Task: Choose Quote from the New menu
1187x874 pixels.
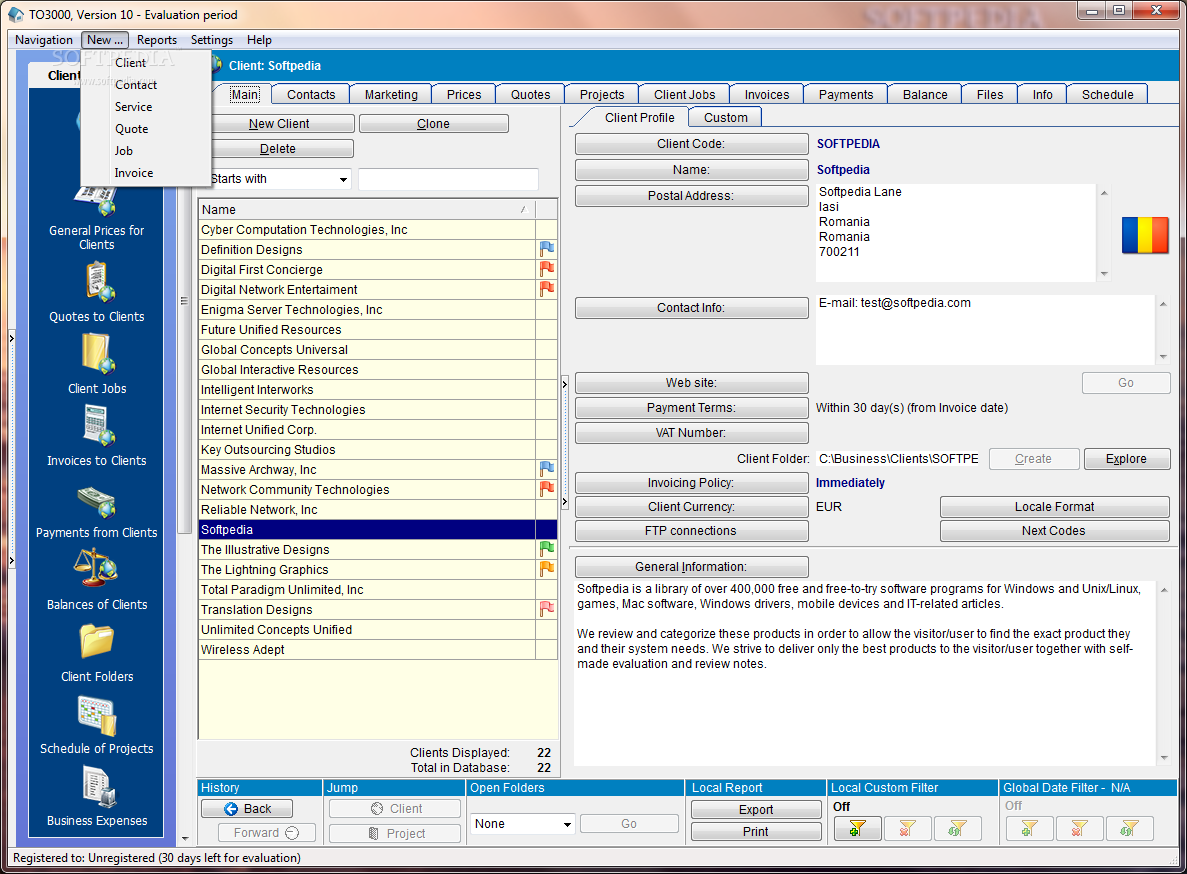Action: pos(132,129)
